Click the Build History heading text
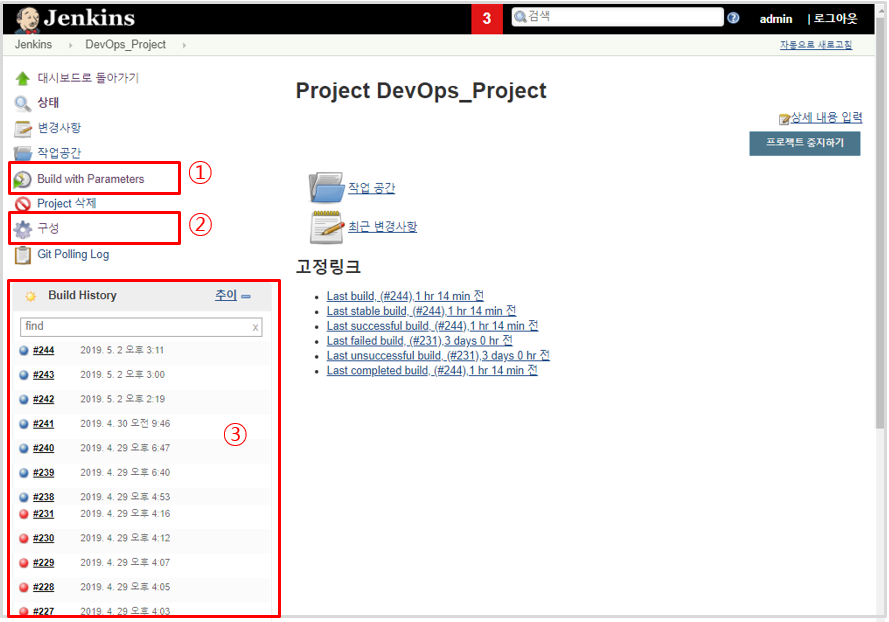Viewport: 889px width, 622px height. pyautogui.click(x=82, y=295)
